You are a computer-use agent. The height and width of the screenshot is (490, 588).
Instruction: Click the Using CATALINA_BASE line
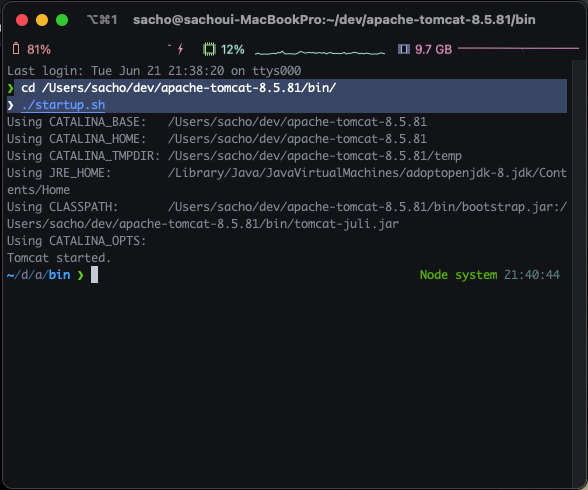[217, 122]
